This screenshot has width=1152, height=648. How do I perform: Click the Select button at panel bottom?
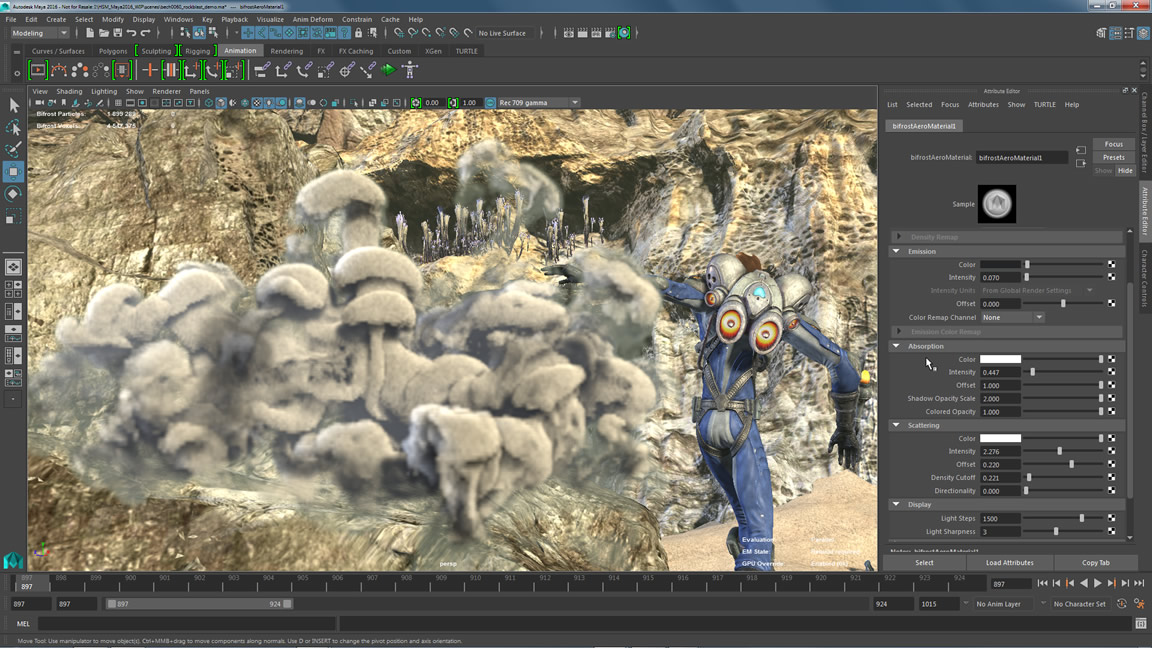[924, 563]
